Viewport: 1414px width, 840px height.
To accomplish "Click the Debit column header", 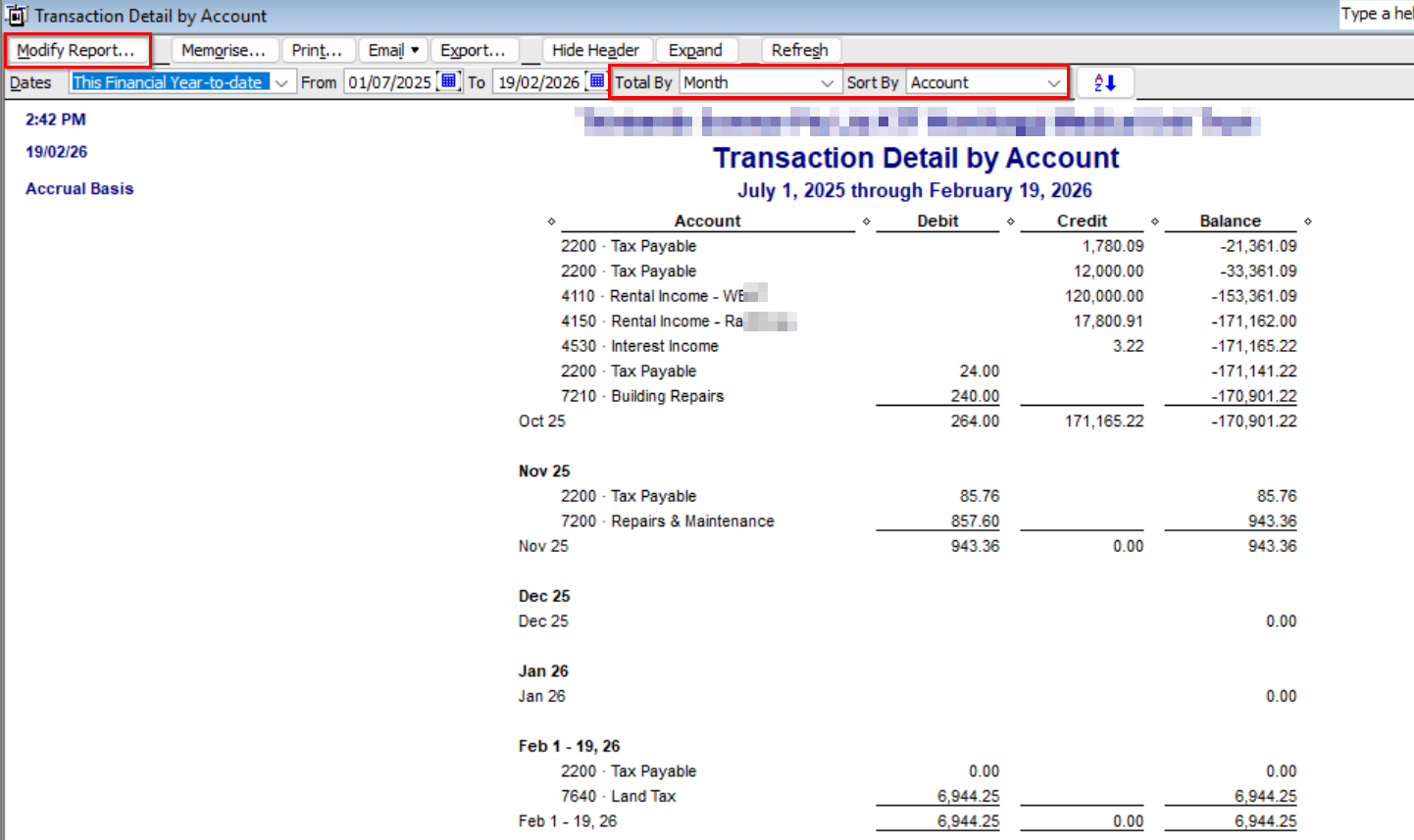I will tap(938, 221).
